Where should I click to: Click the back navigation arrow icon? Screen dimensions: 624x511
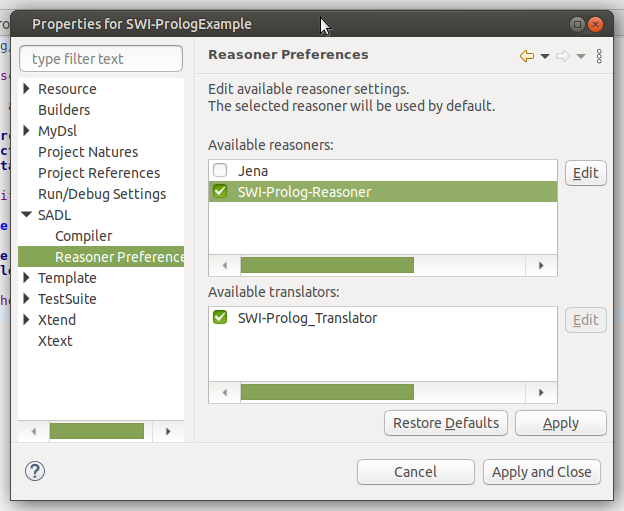click(526, 56)
